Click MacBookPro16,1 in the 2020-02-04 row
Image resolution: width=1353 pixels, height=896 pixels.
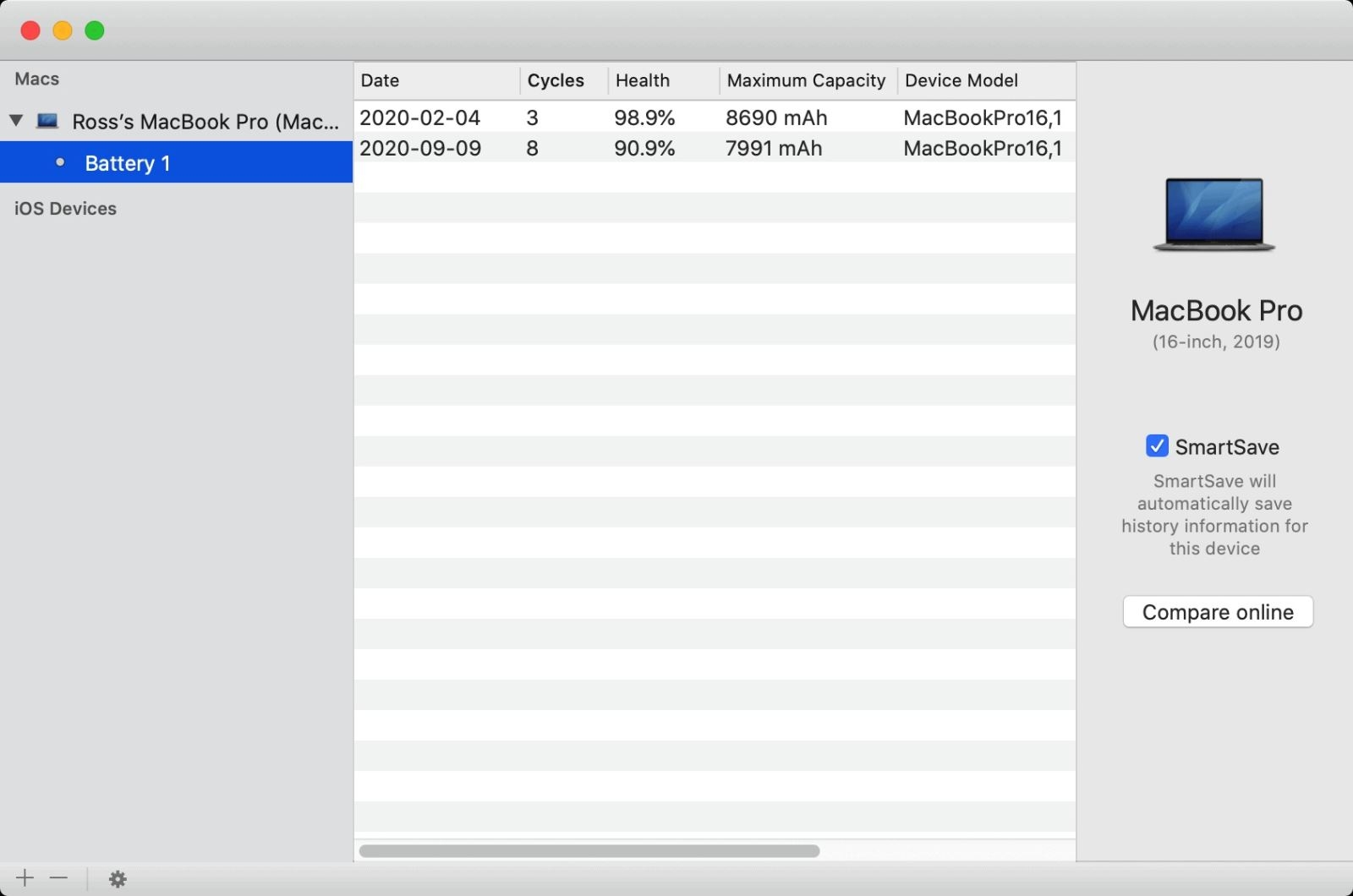(x=983, y=117)
